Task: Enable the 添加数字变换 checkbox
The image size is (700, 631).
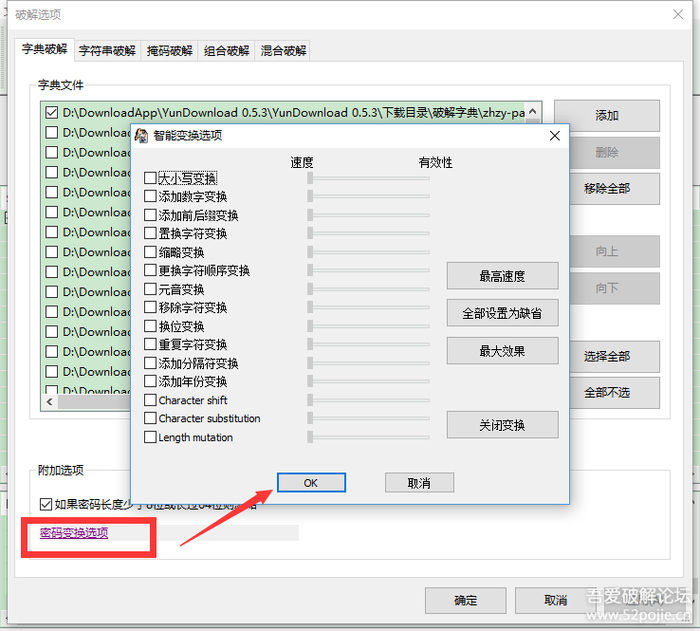Action: click(x=150, y=196)
